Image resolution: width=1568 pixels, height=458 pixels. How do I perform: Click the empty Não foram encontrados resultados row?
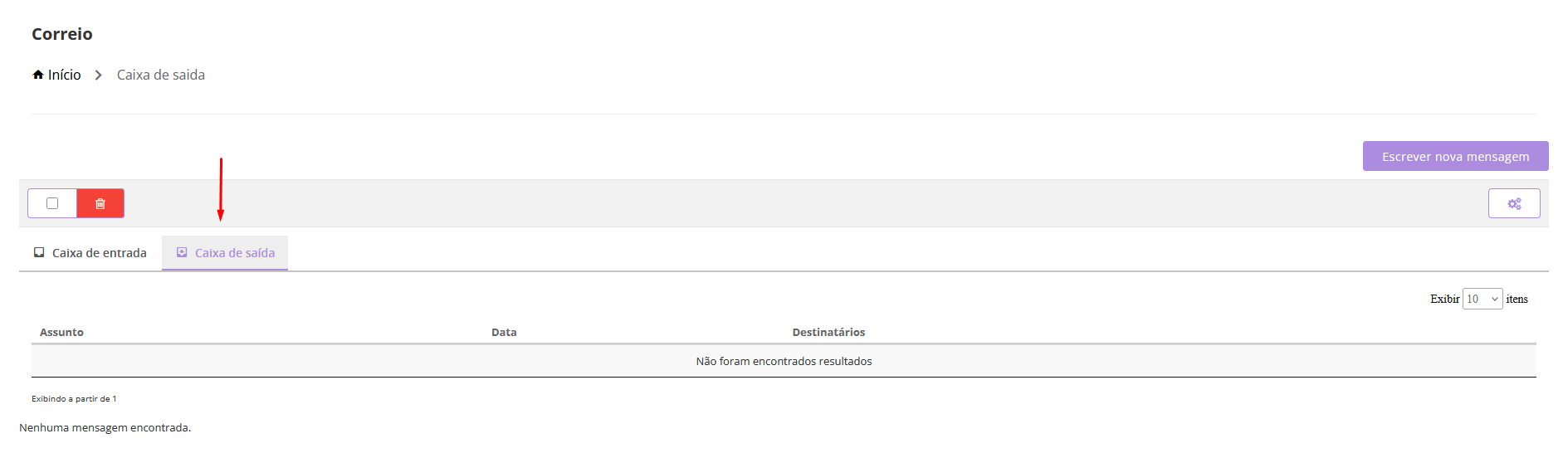click(x=784, y=361)
